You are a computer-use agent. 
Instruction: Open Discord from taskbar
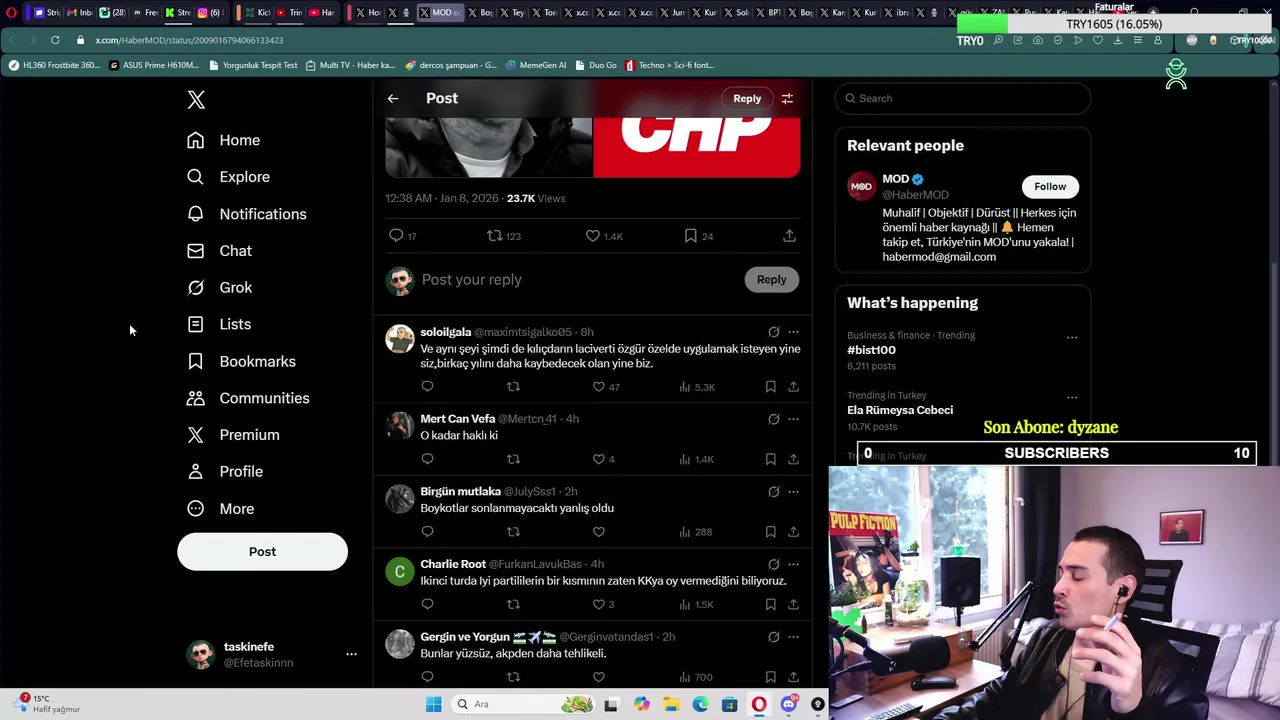click(x=788, y=704)
